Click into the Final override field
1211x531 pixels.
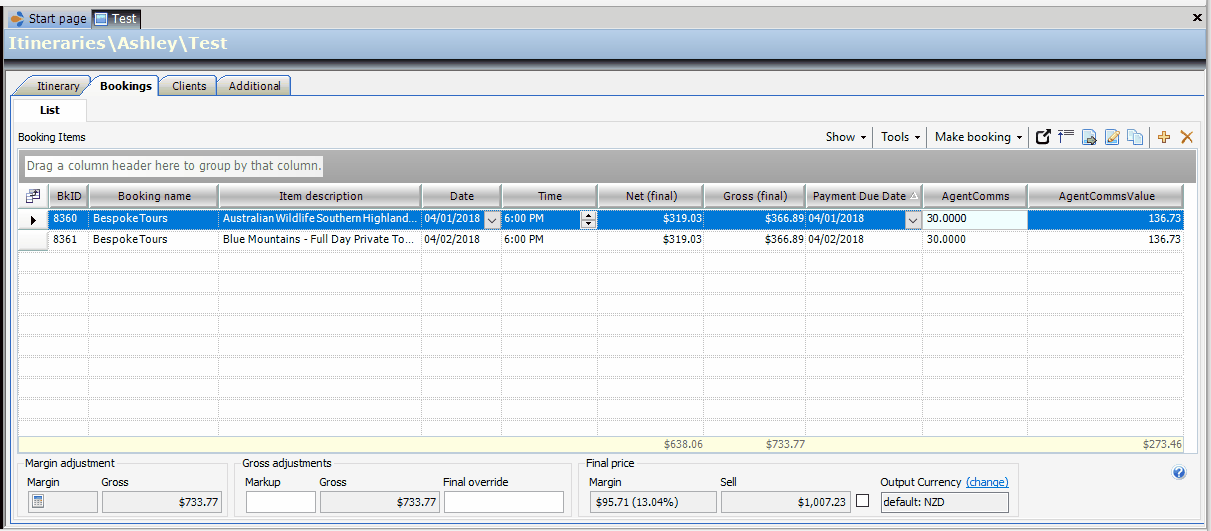504,502
